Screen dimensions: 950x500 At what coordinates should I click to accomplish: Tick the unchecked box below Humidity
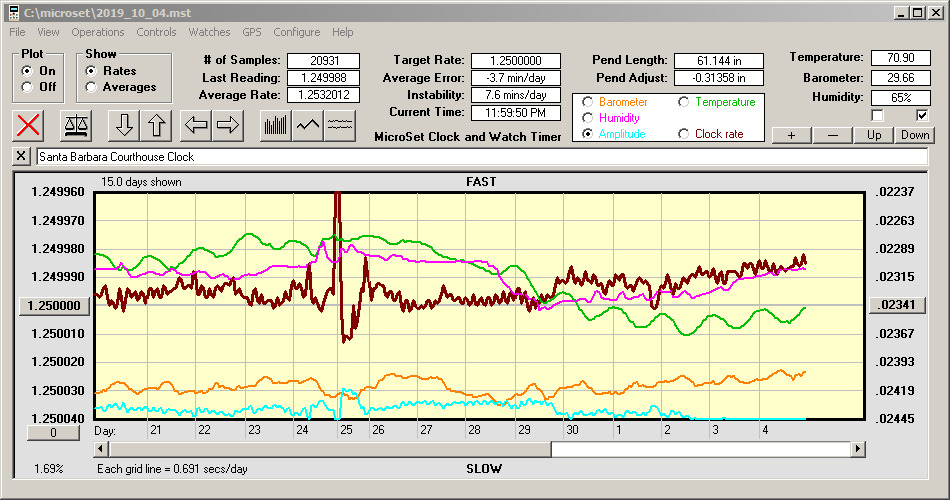pos(878,115)
